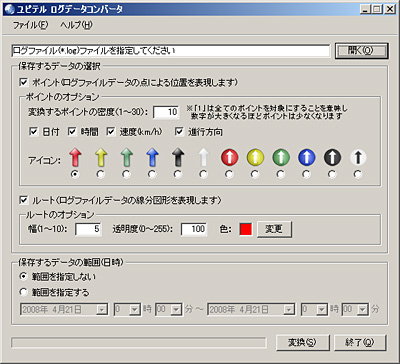The width and height of the screenshot is (400, 364).
Task: Toggle the ルート checkbox
Action: click(25, 200)
